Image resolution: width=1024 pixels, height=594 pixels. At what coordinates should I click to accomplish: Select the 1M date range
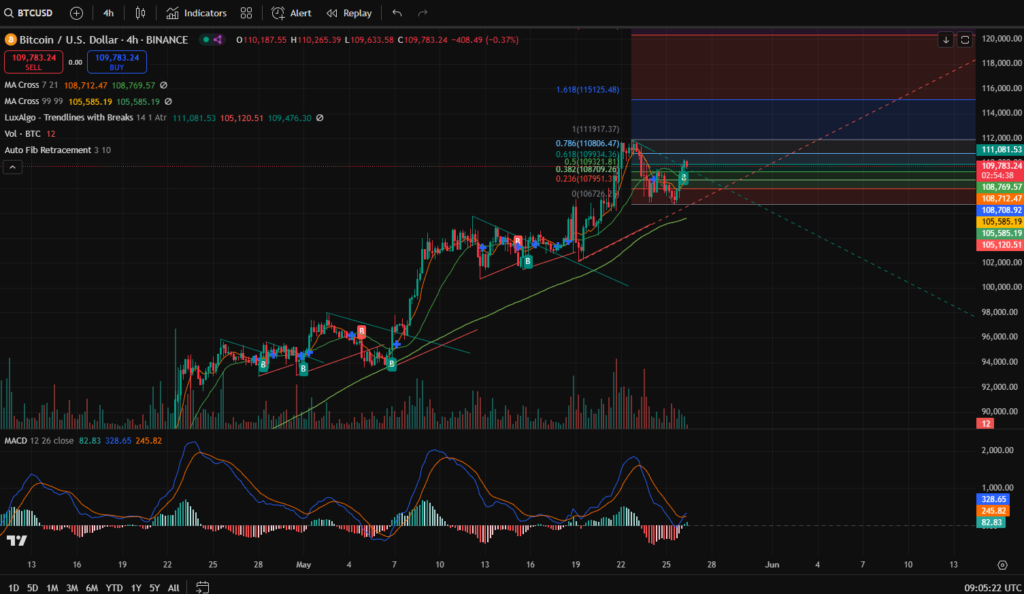click(x=52, y=587)
